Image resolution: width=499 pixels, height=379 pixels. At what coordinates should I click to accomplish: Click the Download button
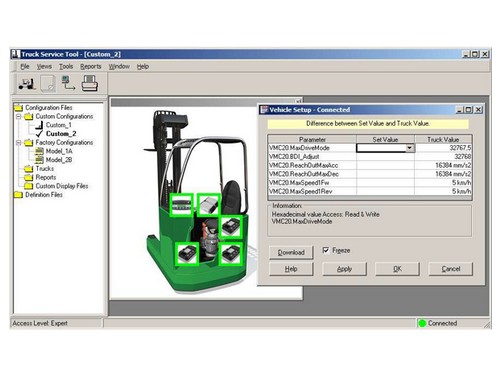coord(291,252)
